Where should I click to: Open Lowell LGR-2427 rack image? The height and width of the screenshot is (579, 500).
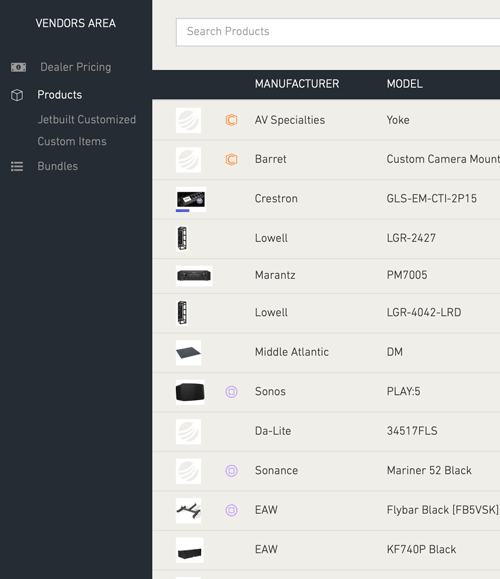coord(182,239)
